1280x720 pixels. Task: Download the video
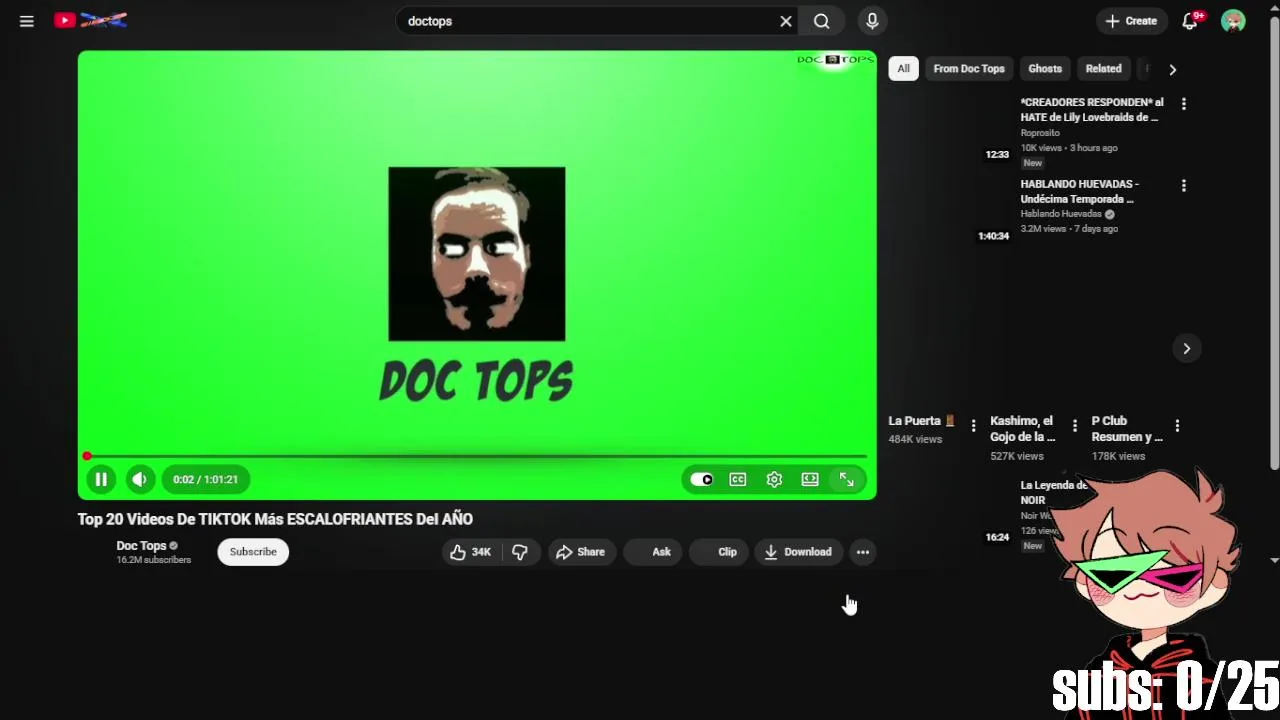coord(798,552)
